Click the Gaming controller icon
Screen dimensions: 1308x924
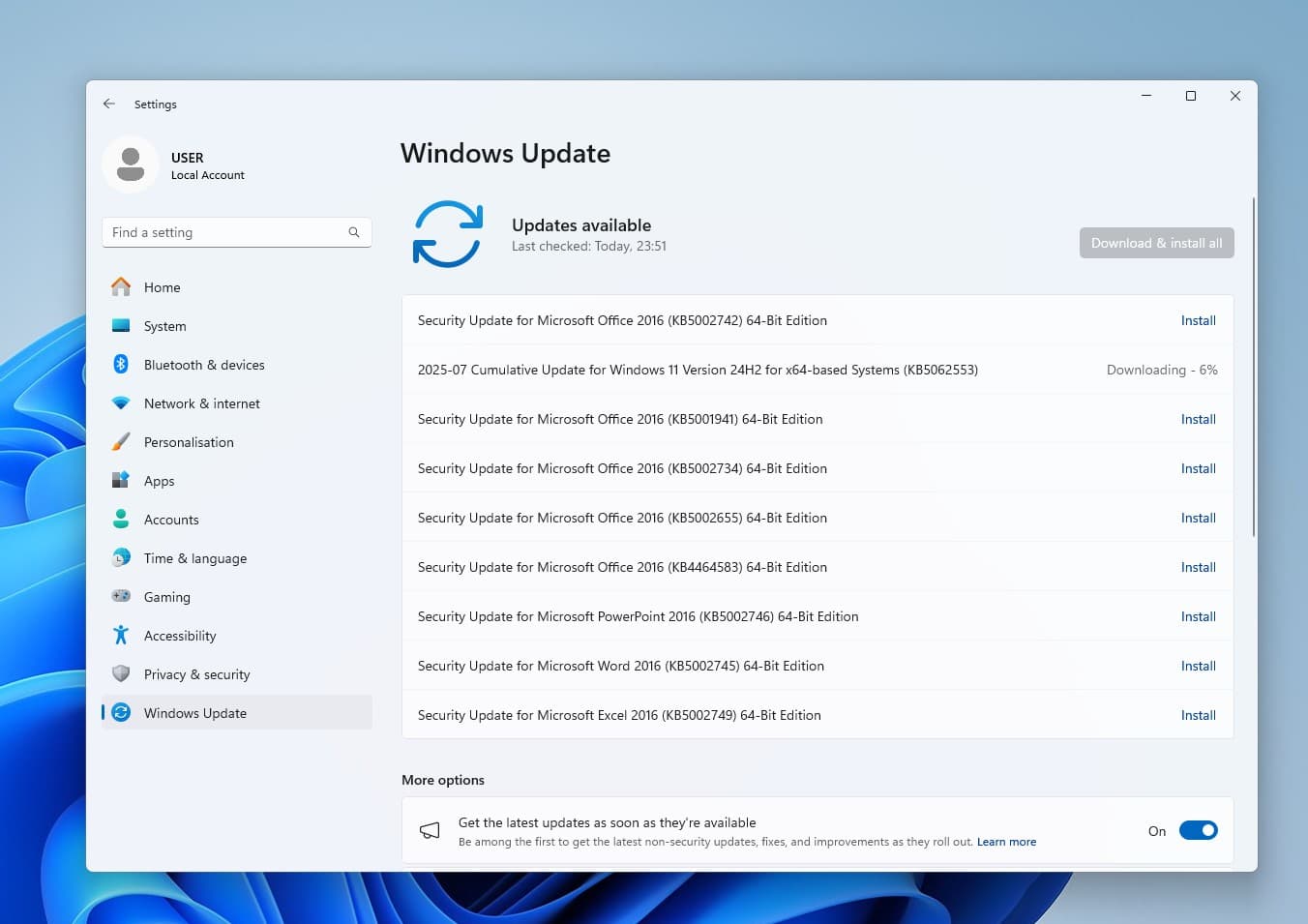tap(121, 597)
